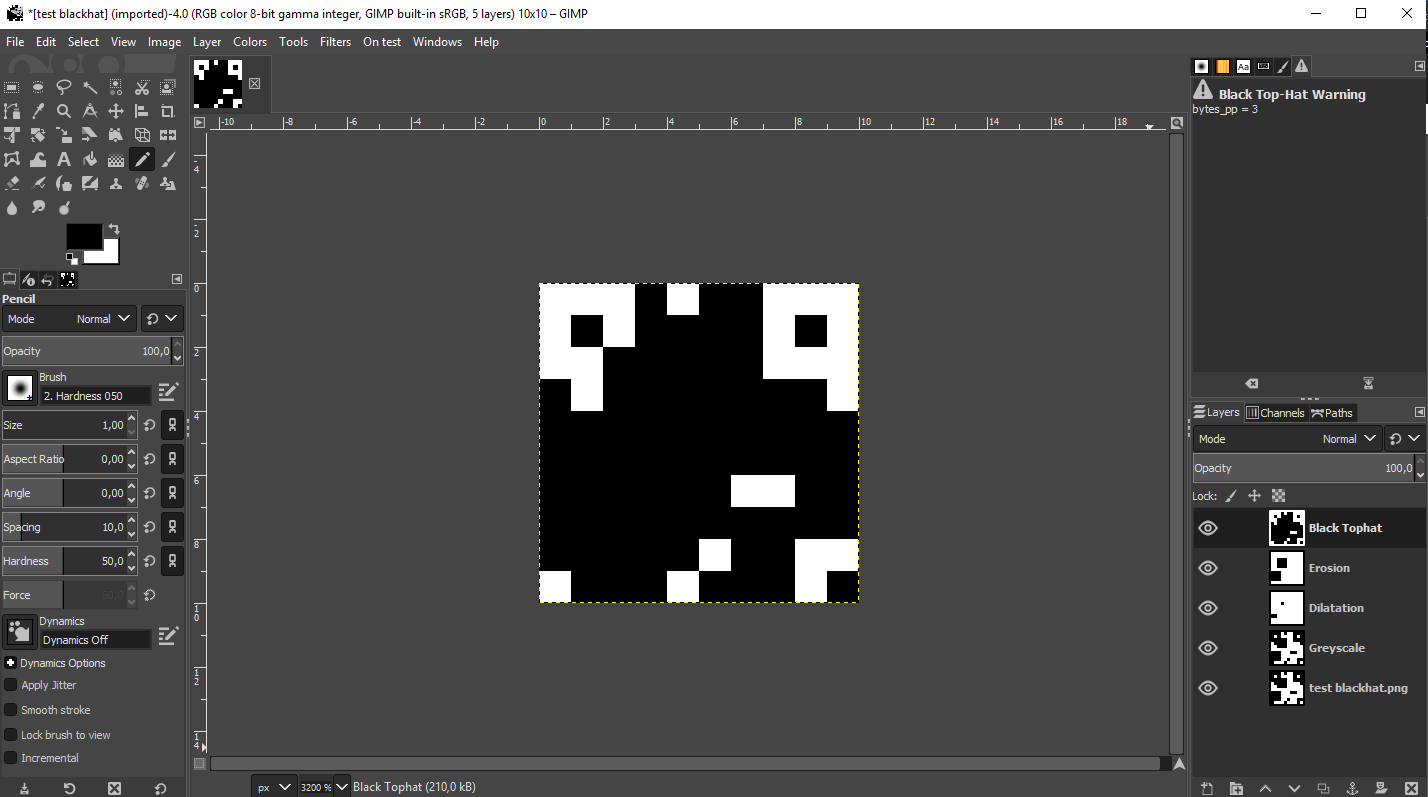The image size is (1428, 797).
Task: Create a new layer group
Action: 1236,788
